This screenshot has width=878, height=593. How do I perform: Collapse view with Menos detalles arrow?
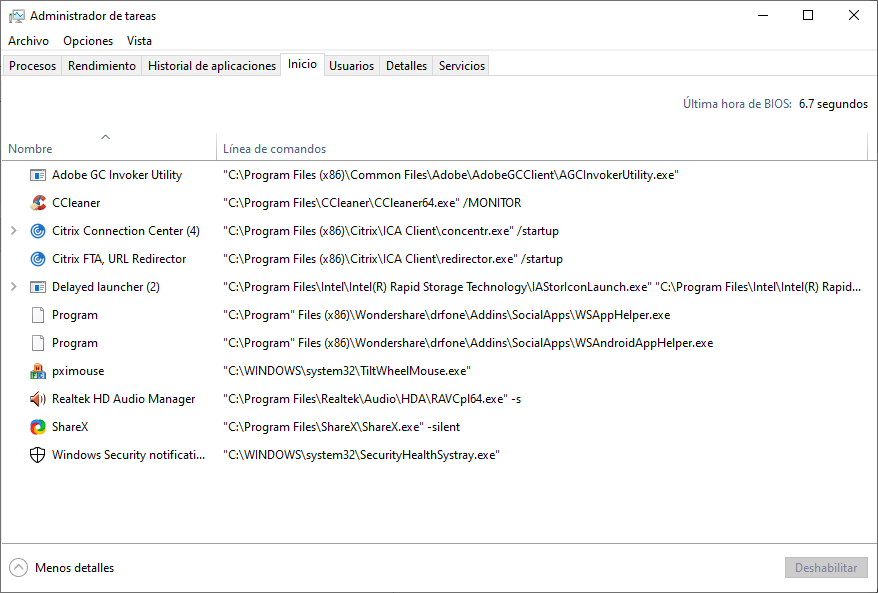18,568
